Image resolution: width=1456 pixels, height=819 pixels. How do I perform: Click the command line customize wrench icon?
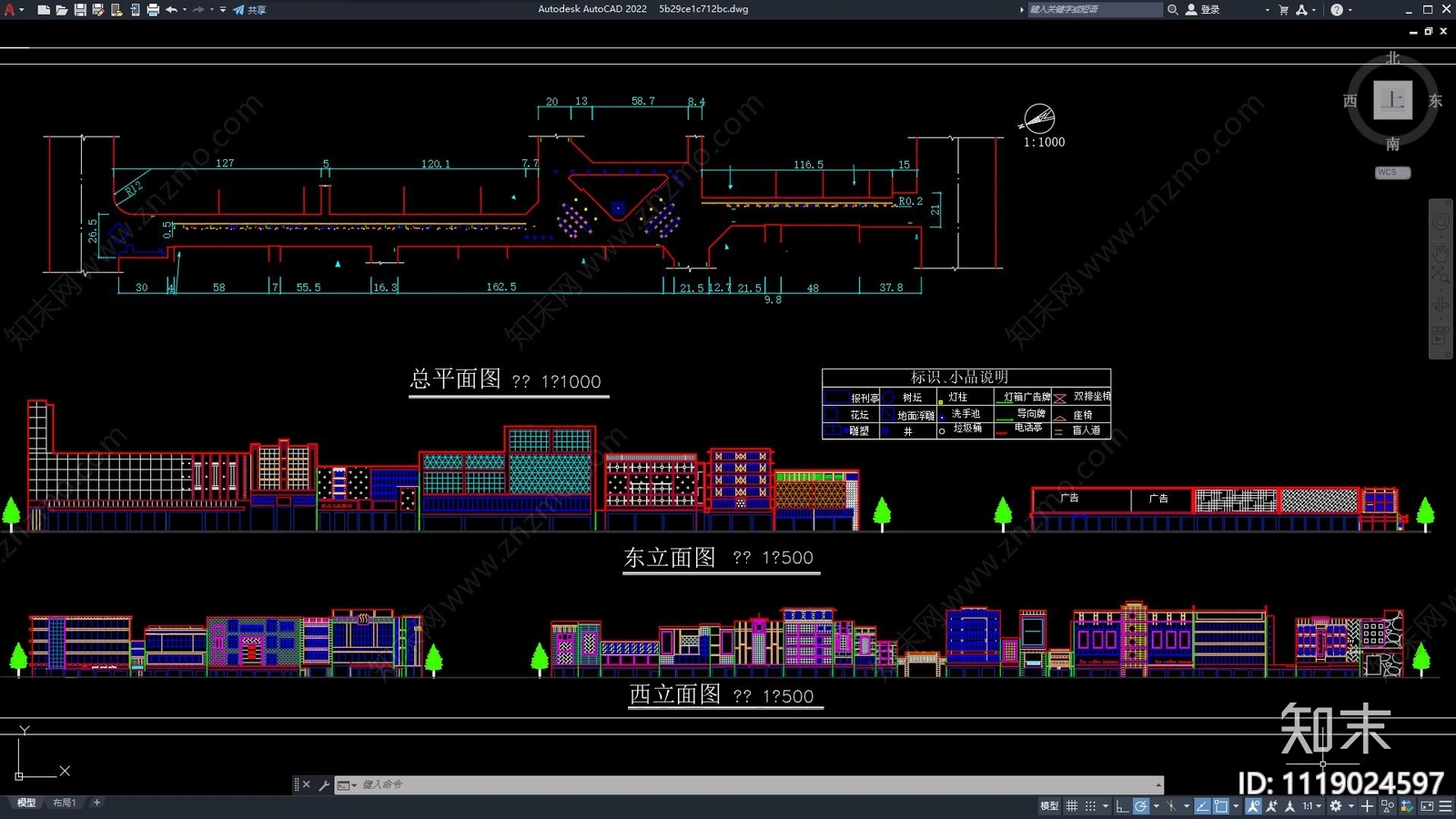pos(323,784)
